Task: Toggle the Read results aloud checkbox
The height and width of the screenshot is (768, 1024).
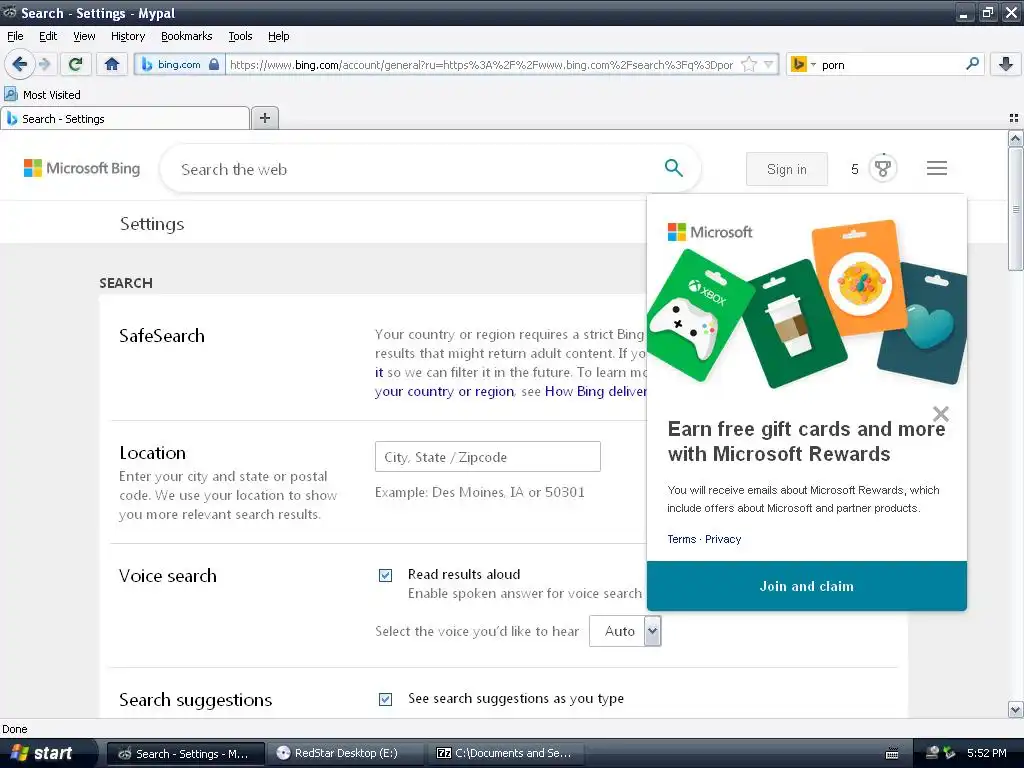Action: 385,575
